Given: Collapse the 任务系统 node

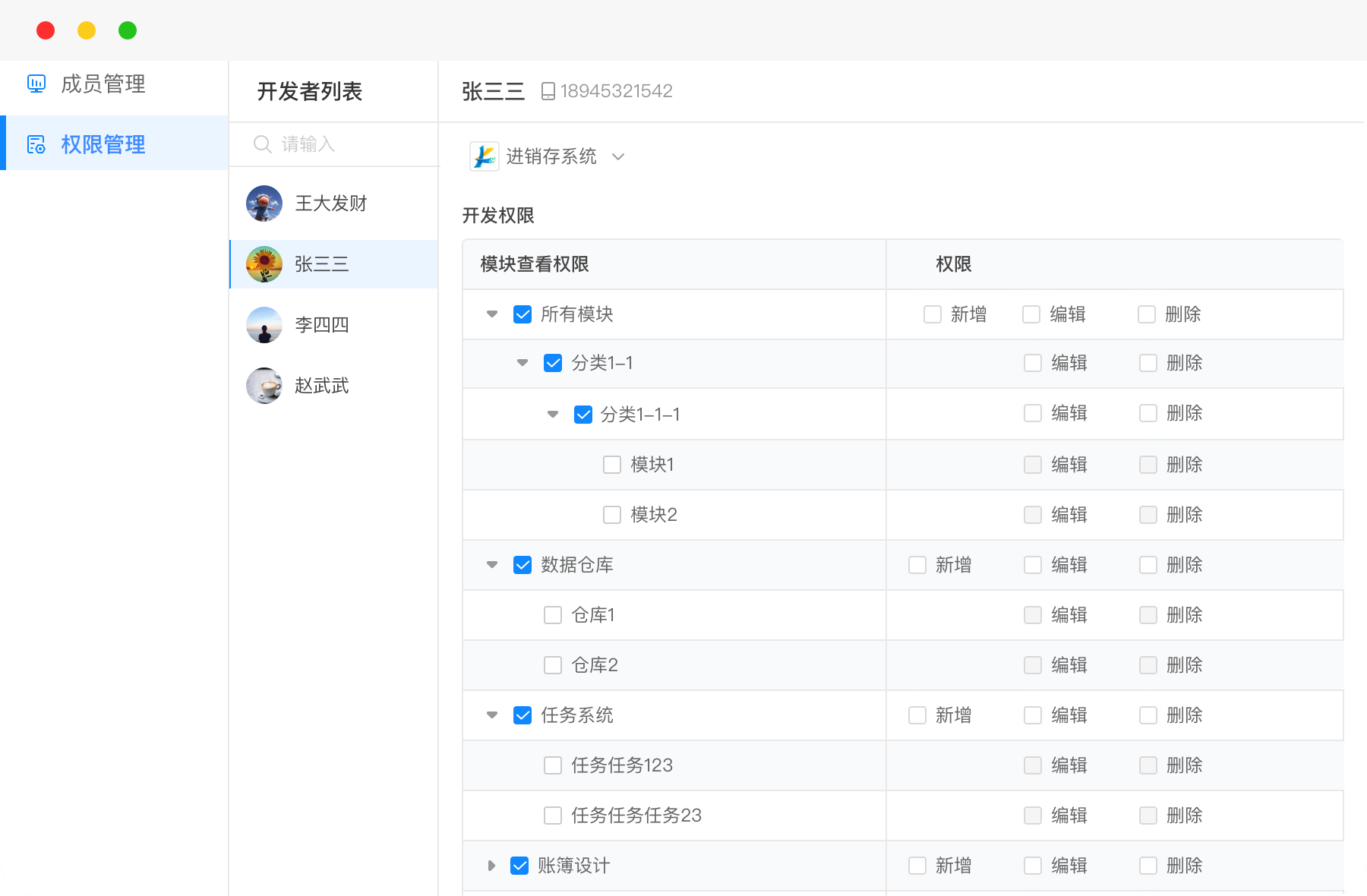Looking at the screenshot, I should (492, 715).
